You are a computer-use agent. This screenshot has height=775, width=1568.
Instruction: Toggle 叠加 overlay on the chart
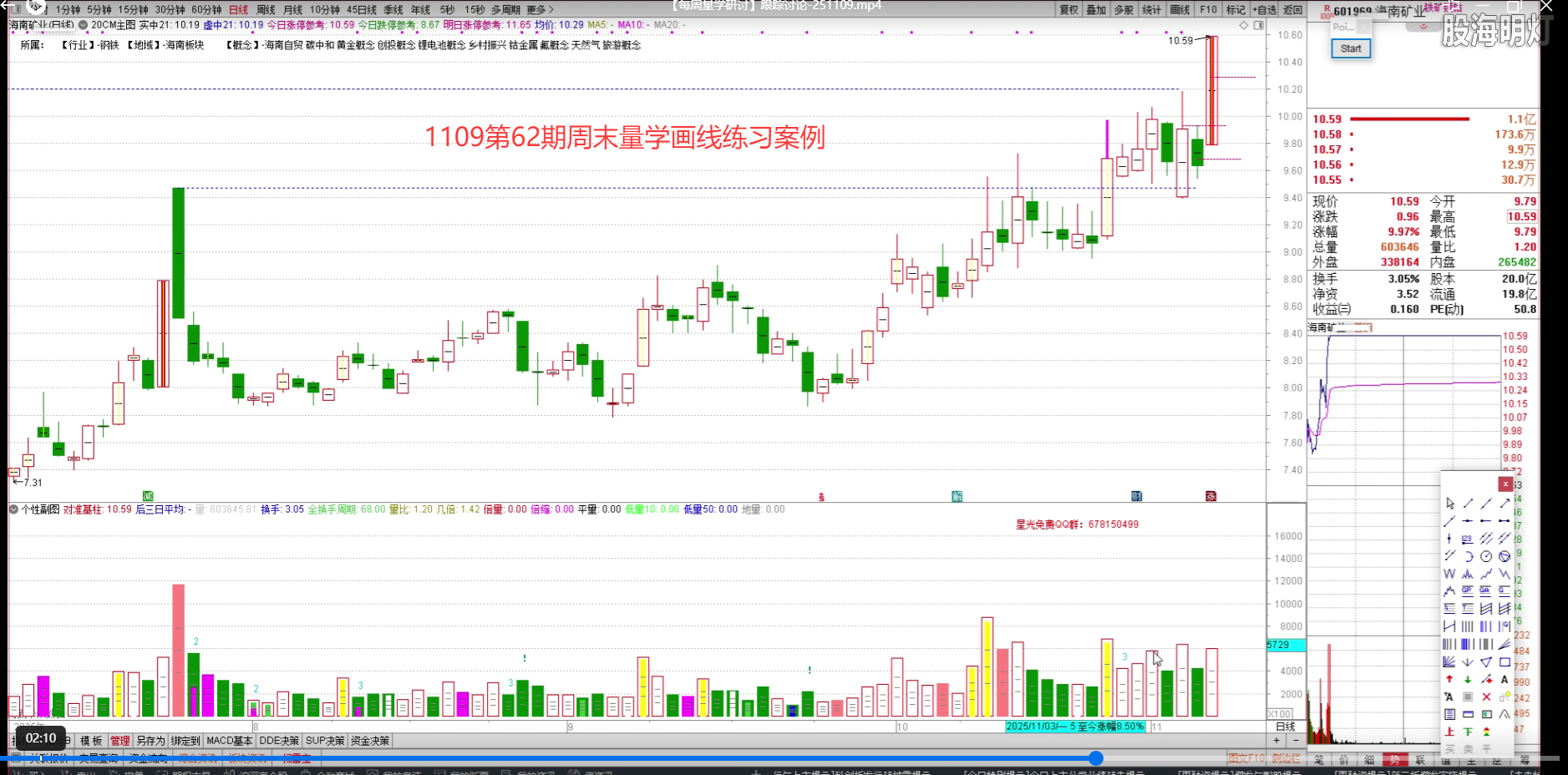pos(1096,9)
